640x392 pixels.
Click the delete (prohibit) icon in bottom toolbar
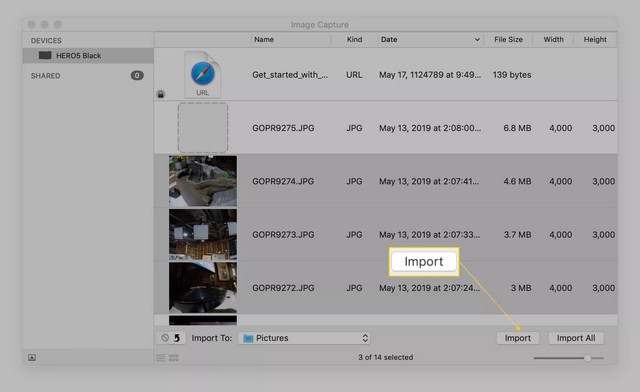click(x=165, y=338)
